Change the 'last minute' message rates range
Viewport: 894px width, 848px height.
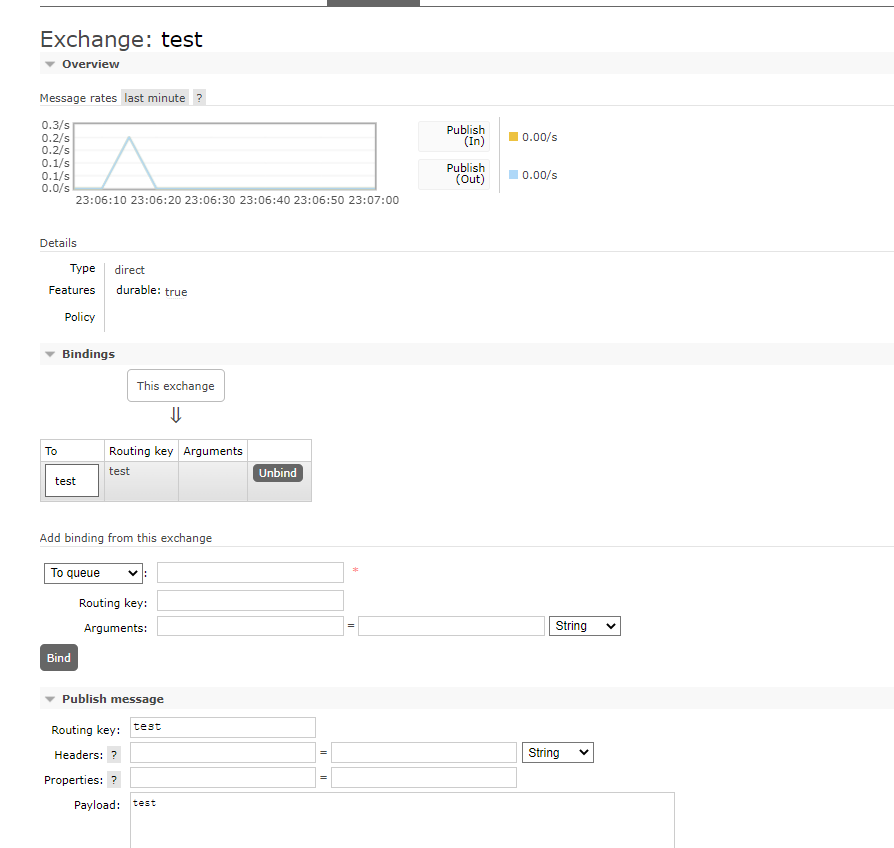click(155, 98)
